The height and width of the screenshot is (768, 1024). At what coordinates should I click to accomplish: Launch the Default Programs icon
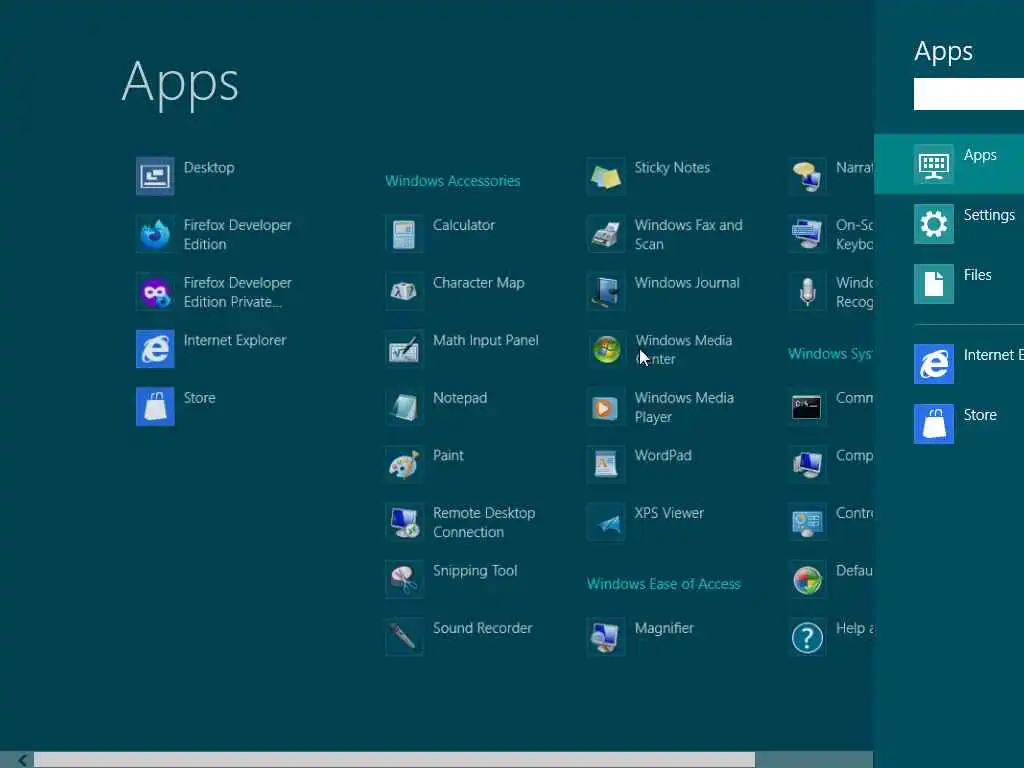coord(808,579)
